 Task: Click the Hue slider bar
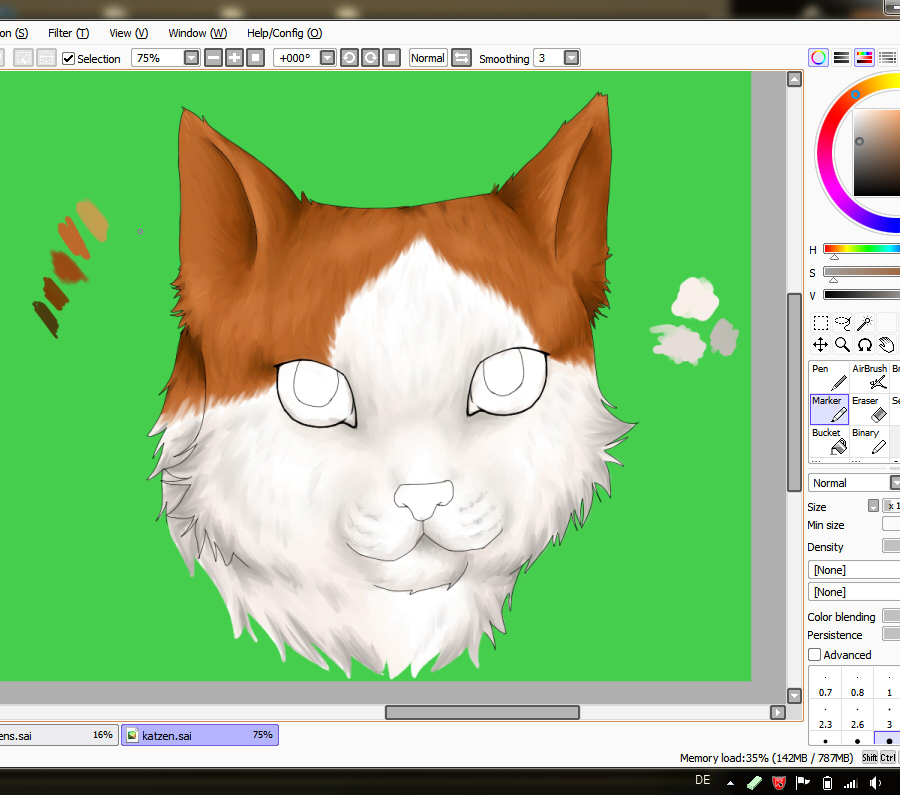(861, 249)
